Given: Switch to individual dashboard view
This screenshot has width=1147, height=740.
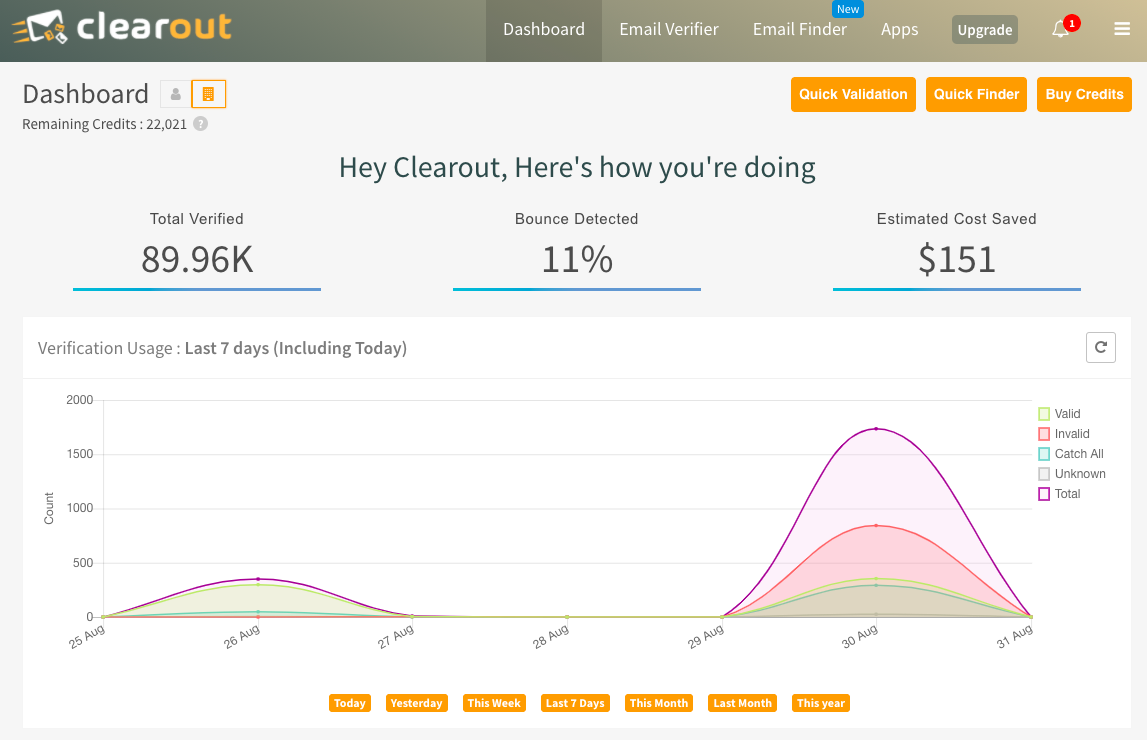Looking at the screenshot, I should coord(174,93).
